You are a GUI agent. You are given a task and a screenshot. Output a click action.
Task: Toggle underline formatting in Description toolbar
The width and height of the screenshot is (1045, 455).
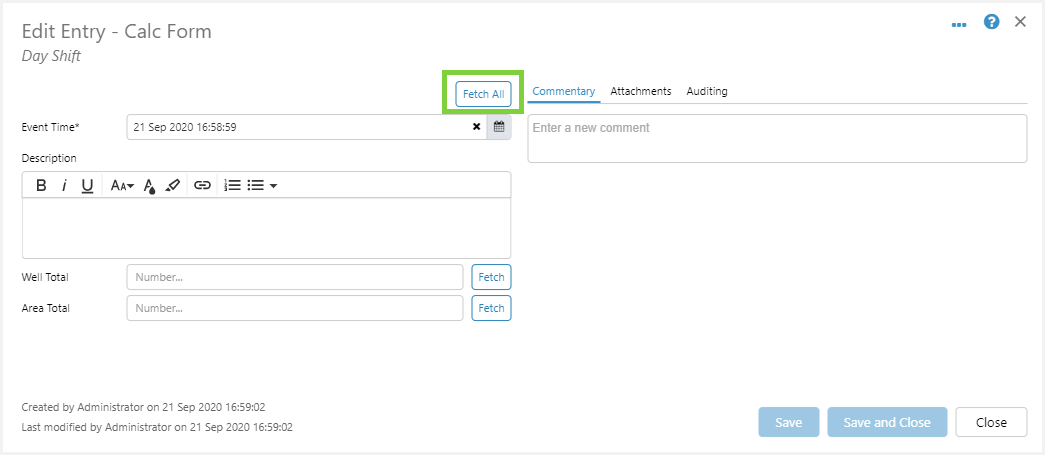(87, 185)
